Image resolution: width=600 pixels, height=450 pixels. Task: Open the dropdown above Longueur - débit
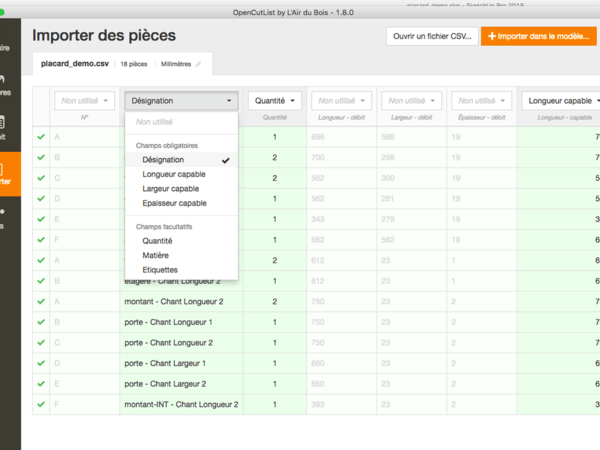(x=341, y=101)
